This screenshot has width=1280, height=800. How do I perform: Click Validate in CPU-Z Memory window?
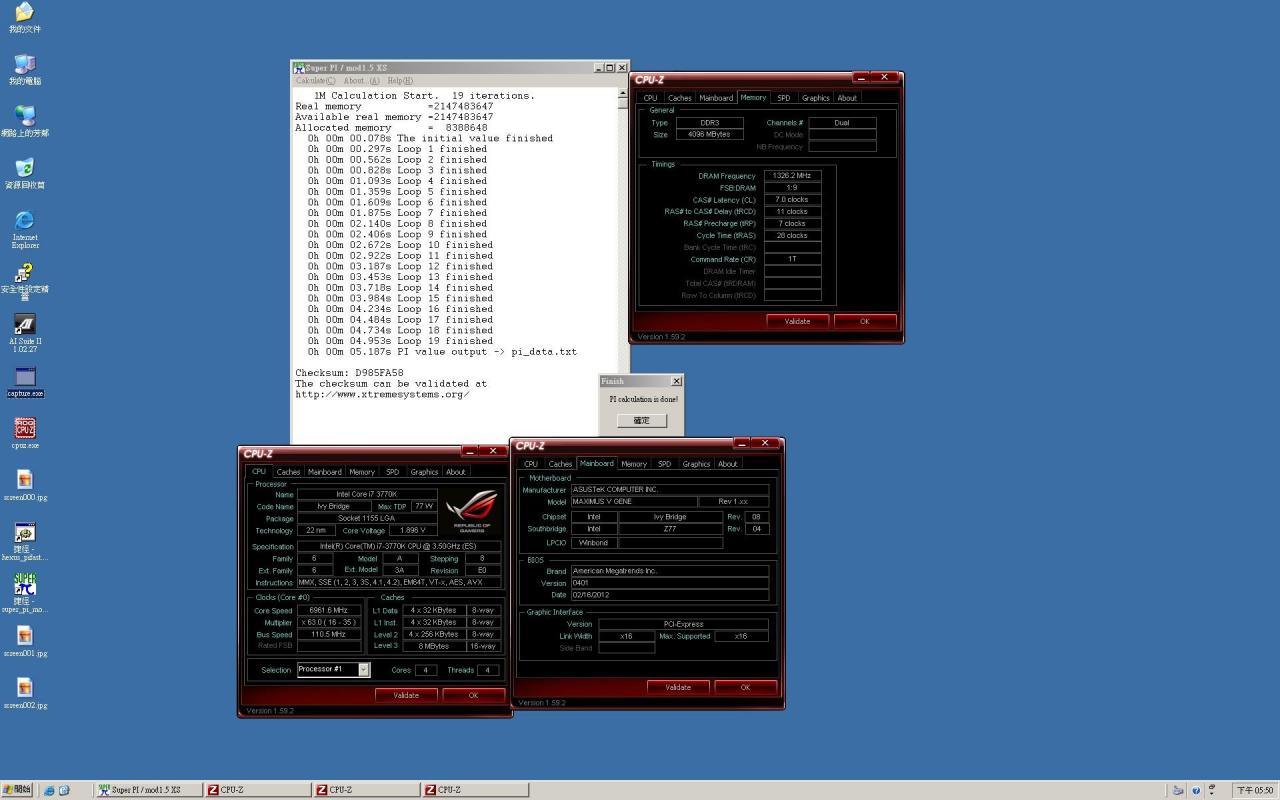797,321
